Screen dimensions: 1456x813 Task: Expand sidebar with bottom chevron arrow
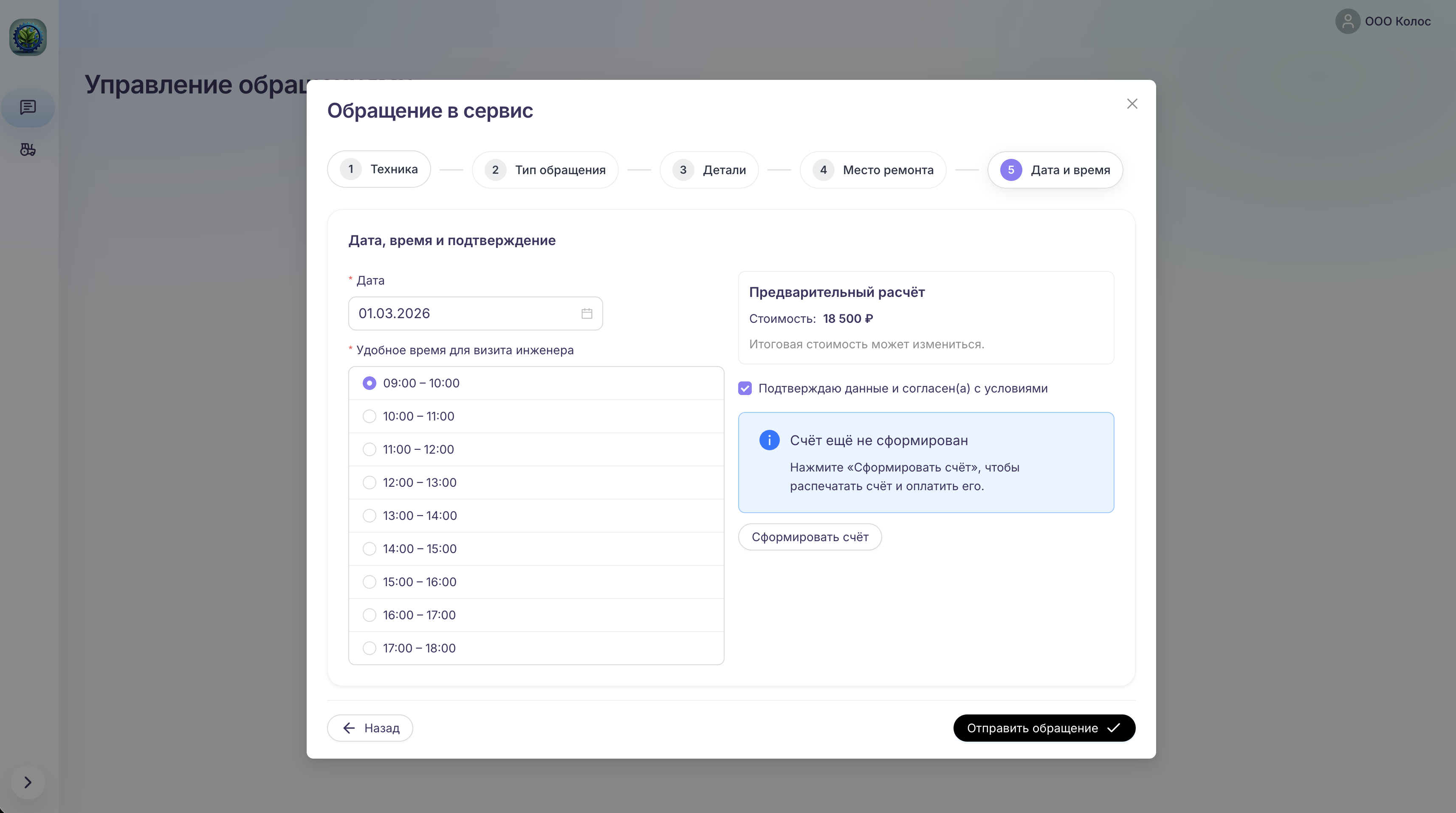point(28,782)
